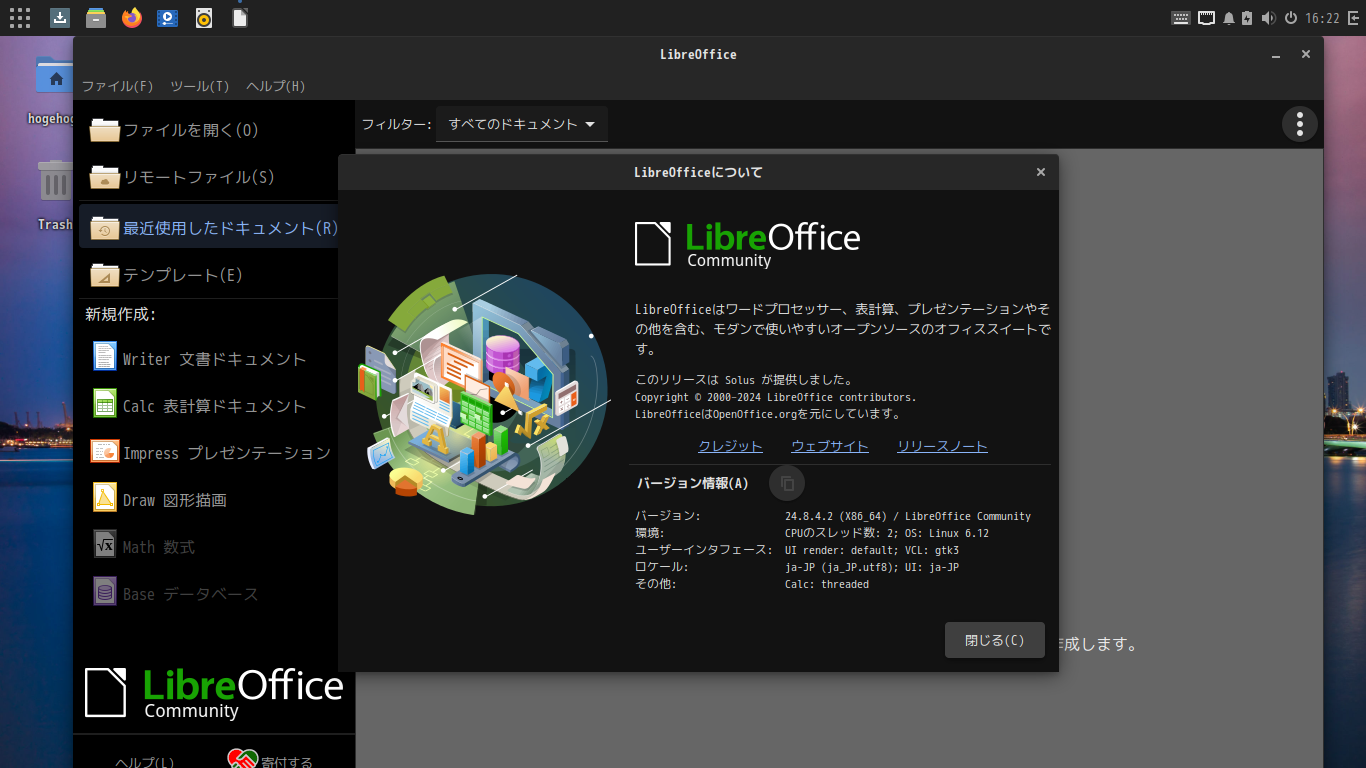
Task: Open the file manager from the top panel
Action: [96, 18]
